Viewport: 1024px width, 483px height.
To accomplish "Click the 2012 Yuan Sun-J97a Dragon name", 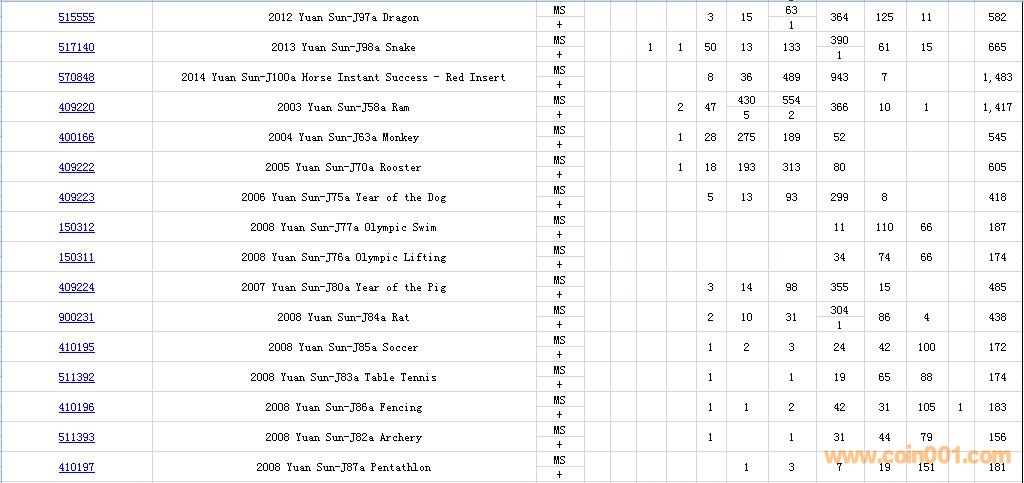I will click(344, 18).
